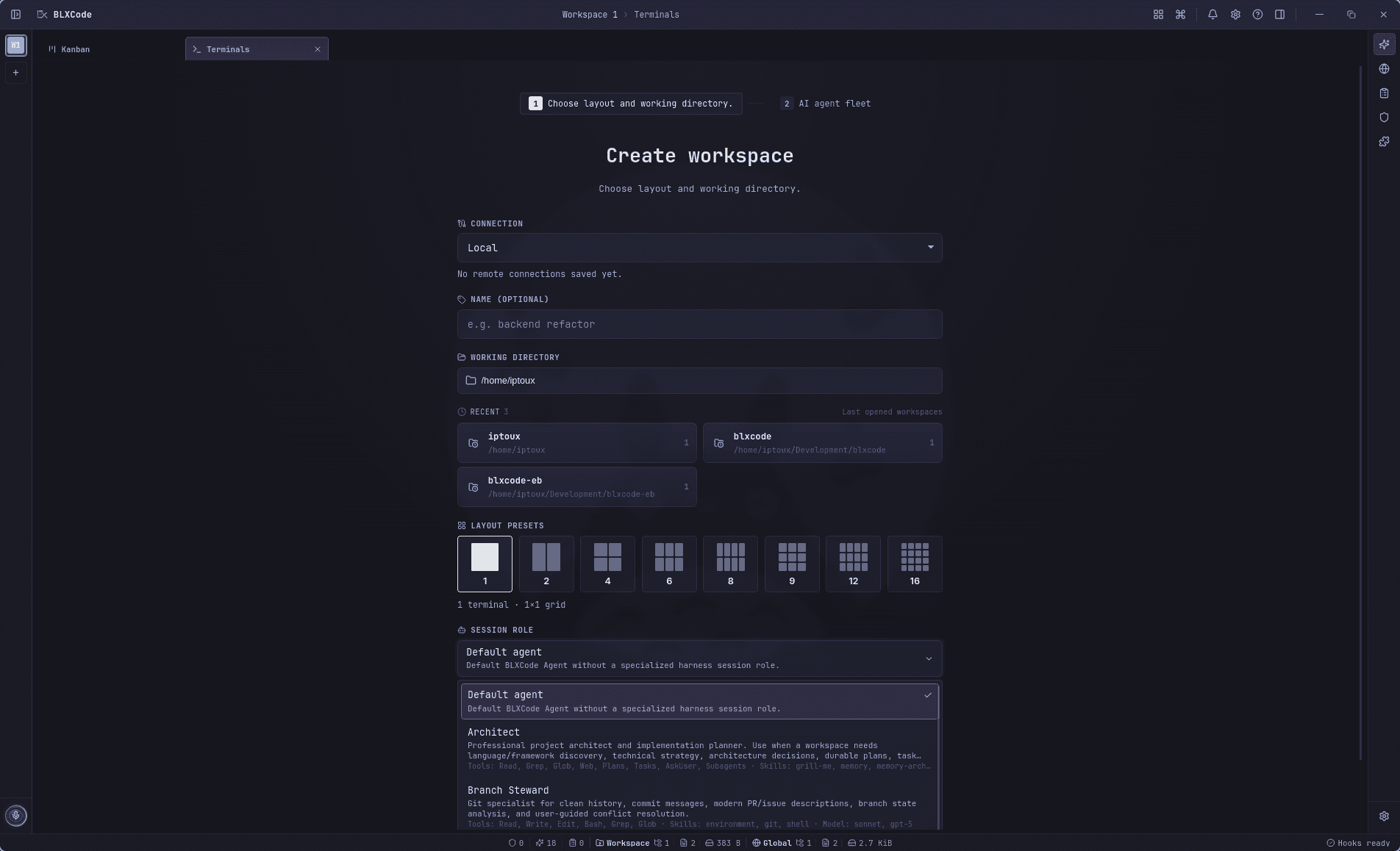Open the AI sparkle panel icon
The height and width of the screenshot is (851, 1400).
tap(1384, 45)
